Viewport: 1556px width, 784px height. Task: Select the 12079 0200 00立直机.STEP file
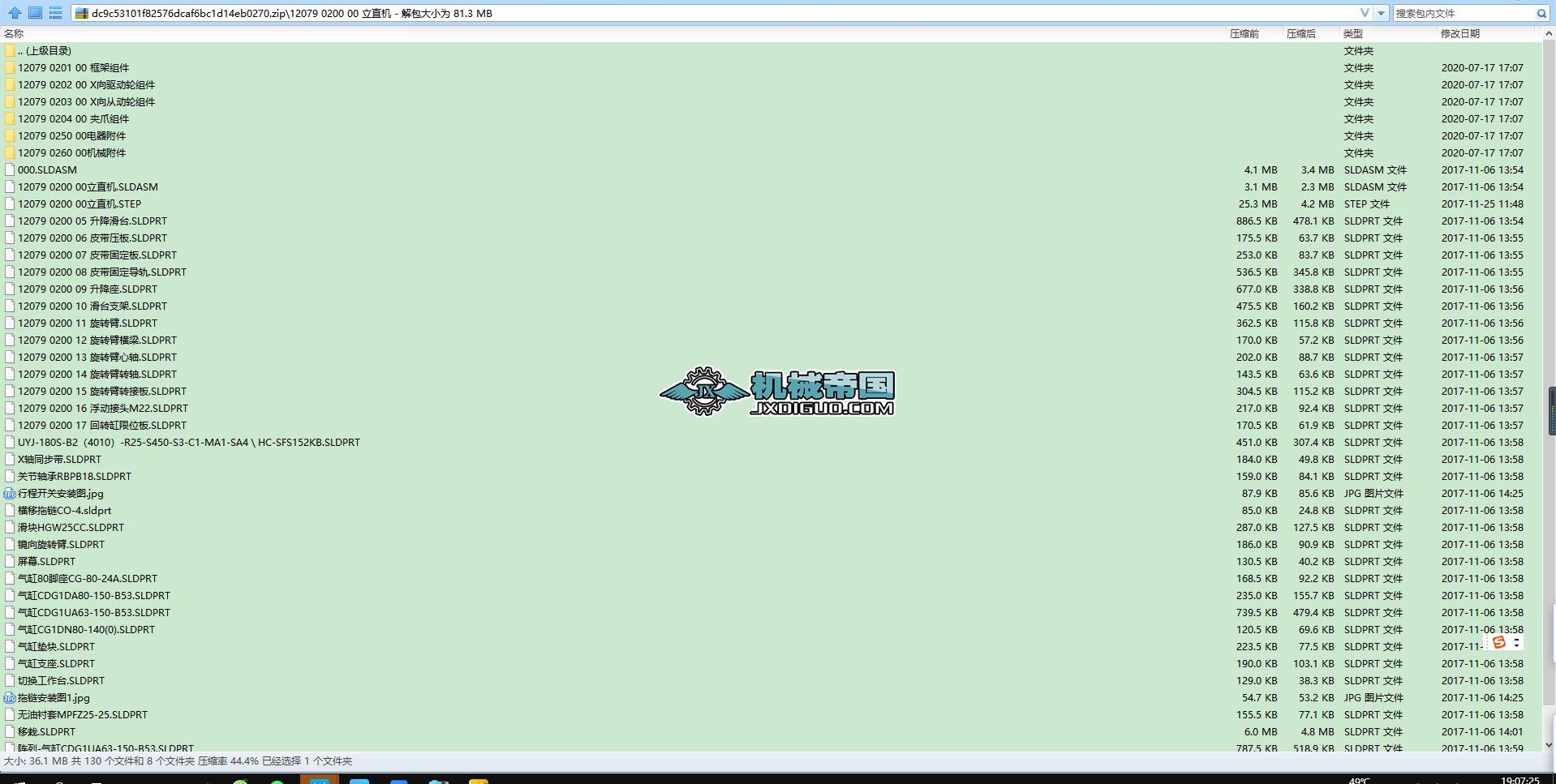pos(81,203)
